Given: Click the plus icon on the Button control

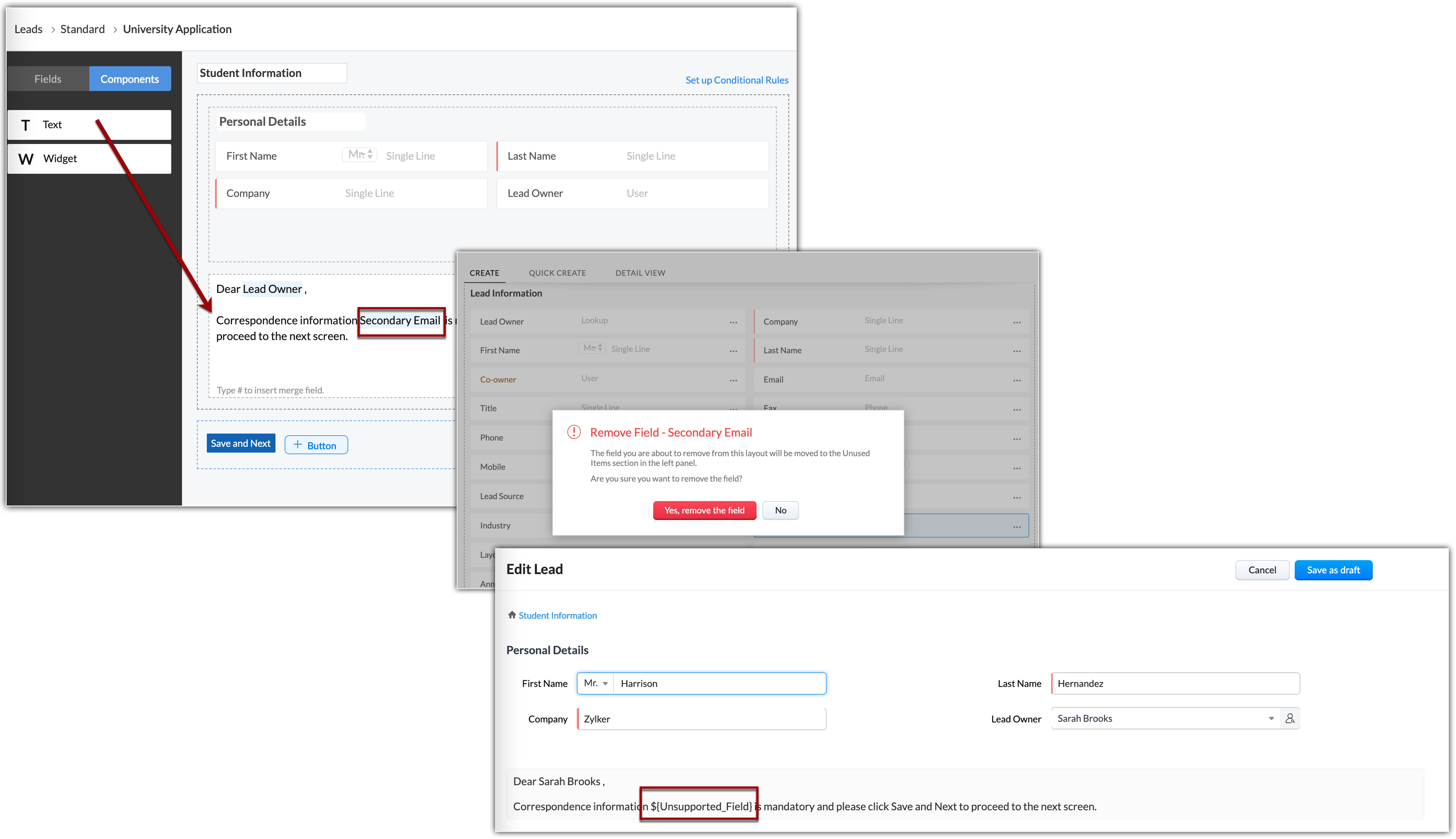Looking at the screenshot, I should (x=298, y=445).
